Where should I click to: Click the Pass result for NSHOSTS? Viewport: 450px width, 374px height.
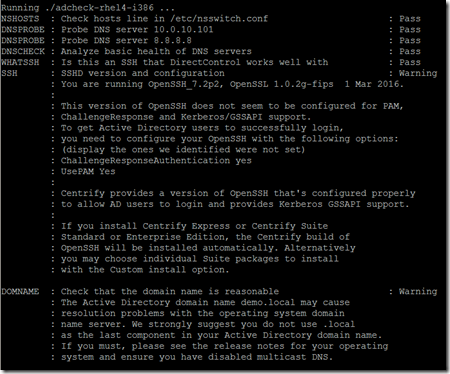tap(410, 19)
